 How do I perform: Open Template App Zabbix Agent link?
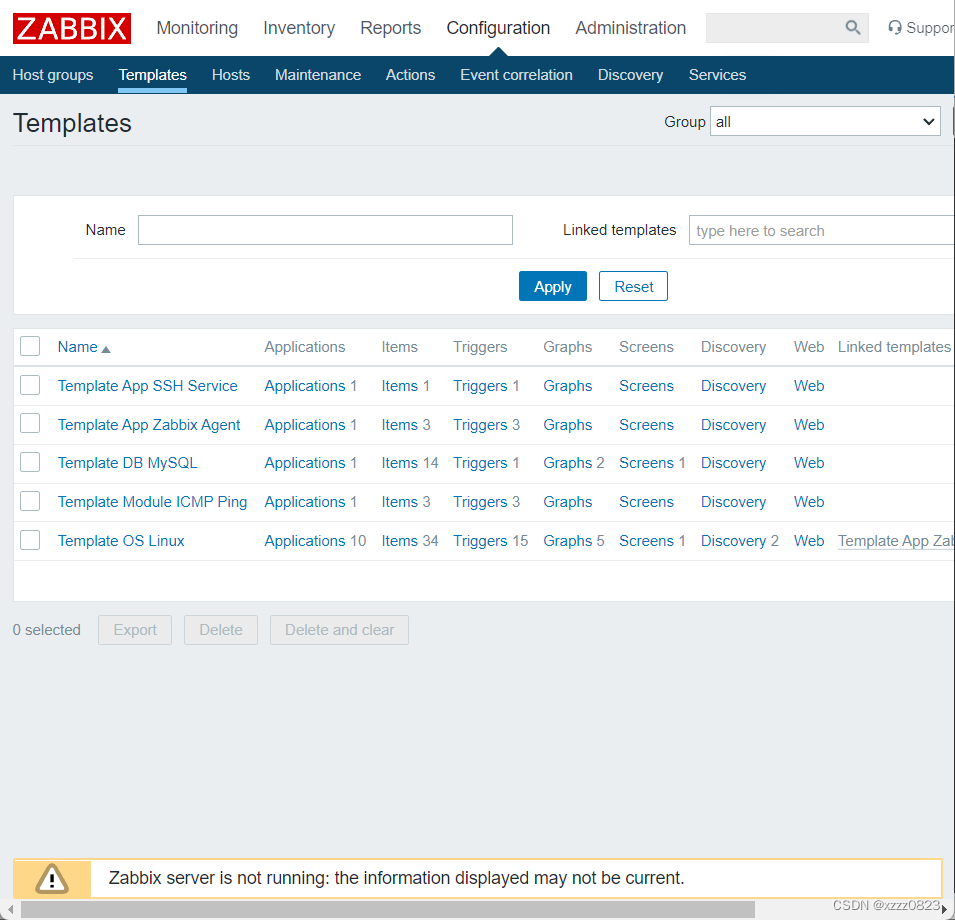tap(149, 425)
